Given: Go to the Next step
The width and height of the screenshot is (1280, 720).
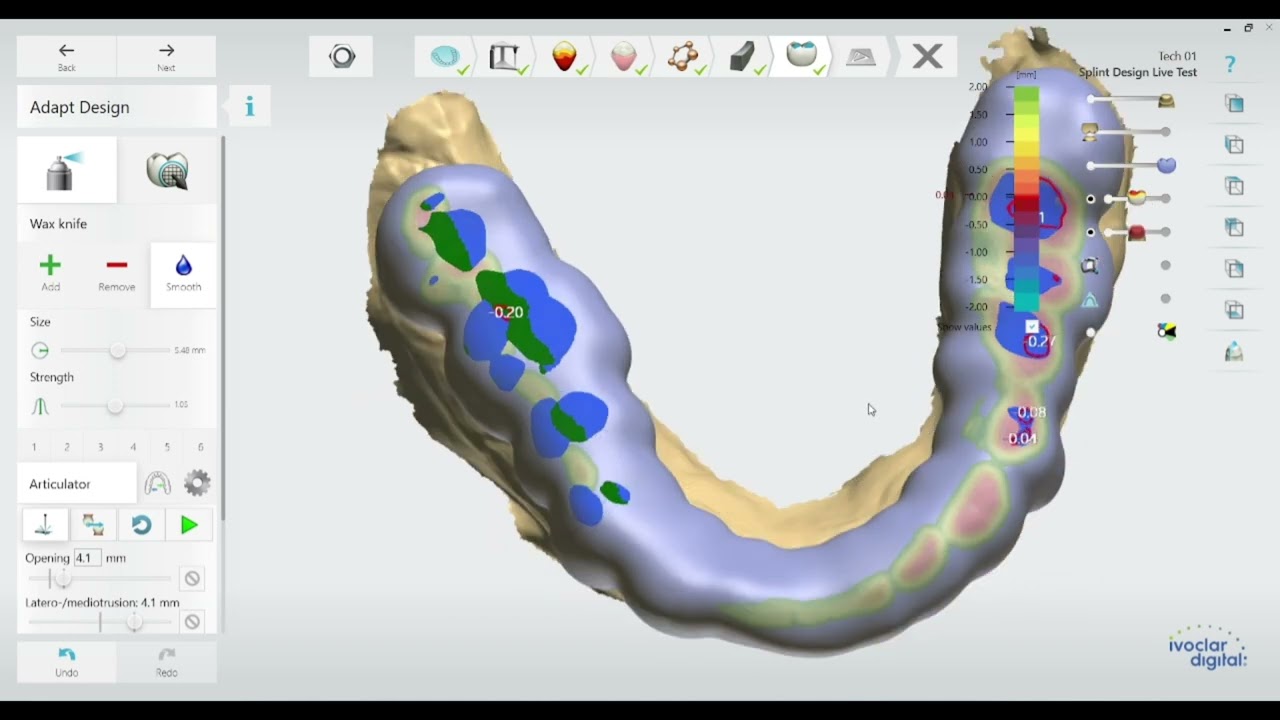Looking at the screenshot, I should pyautogui.click(x=166, y=57).
